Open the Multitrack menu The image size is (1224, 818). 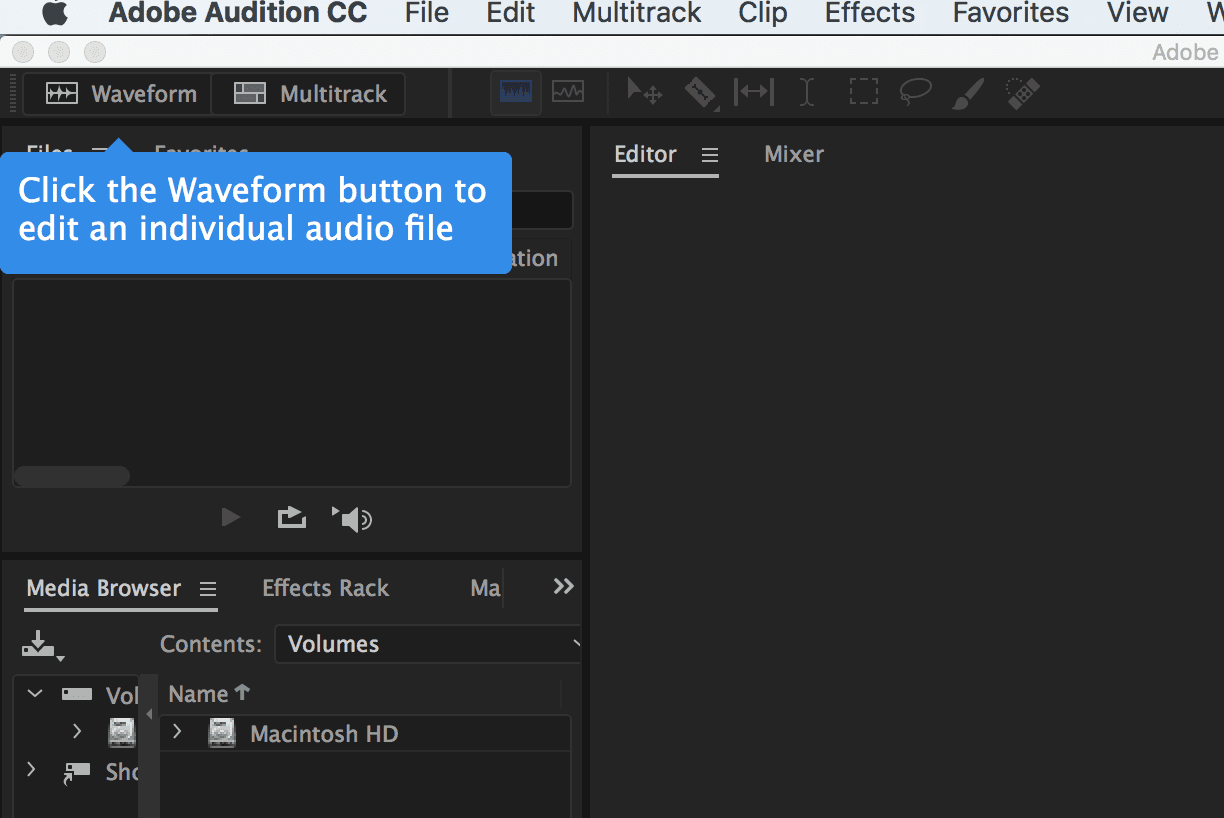tap(637, 14)
